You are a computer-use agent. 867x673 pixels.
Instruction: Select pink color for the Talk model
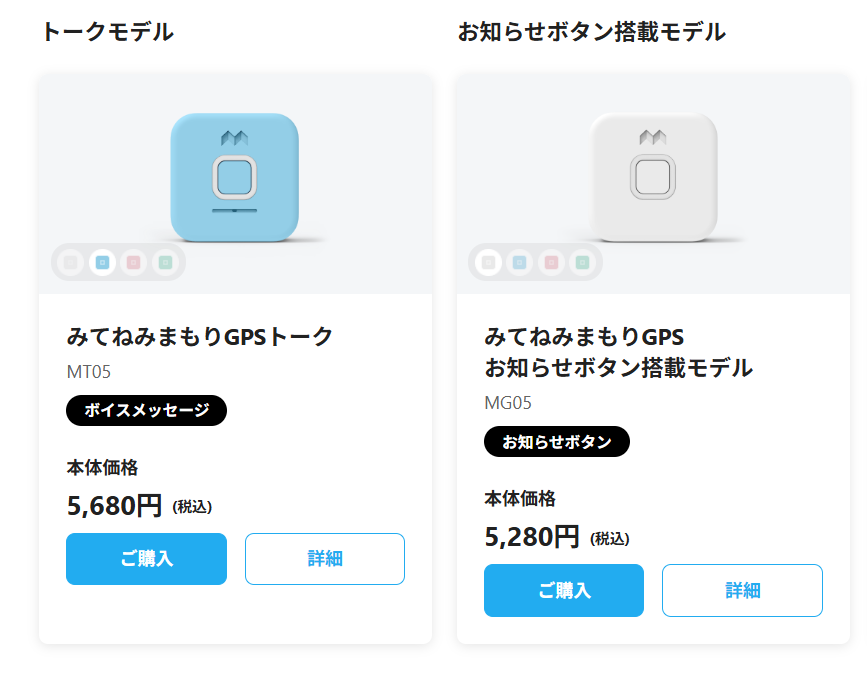pos(133,263)
